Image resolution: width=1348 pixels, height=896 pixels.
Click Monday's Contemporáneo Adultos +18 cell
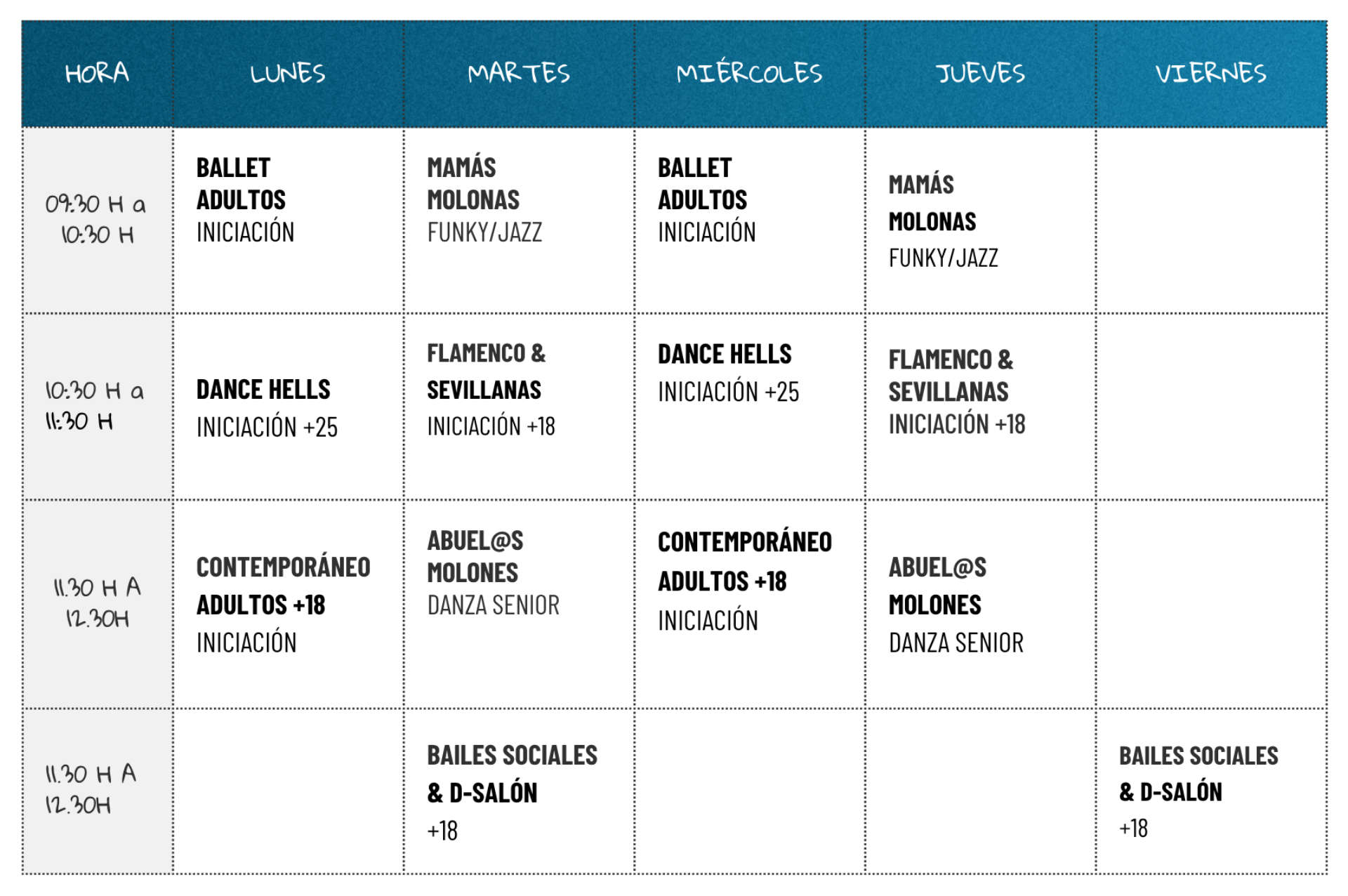(283, 605)
